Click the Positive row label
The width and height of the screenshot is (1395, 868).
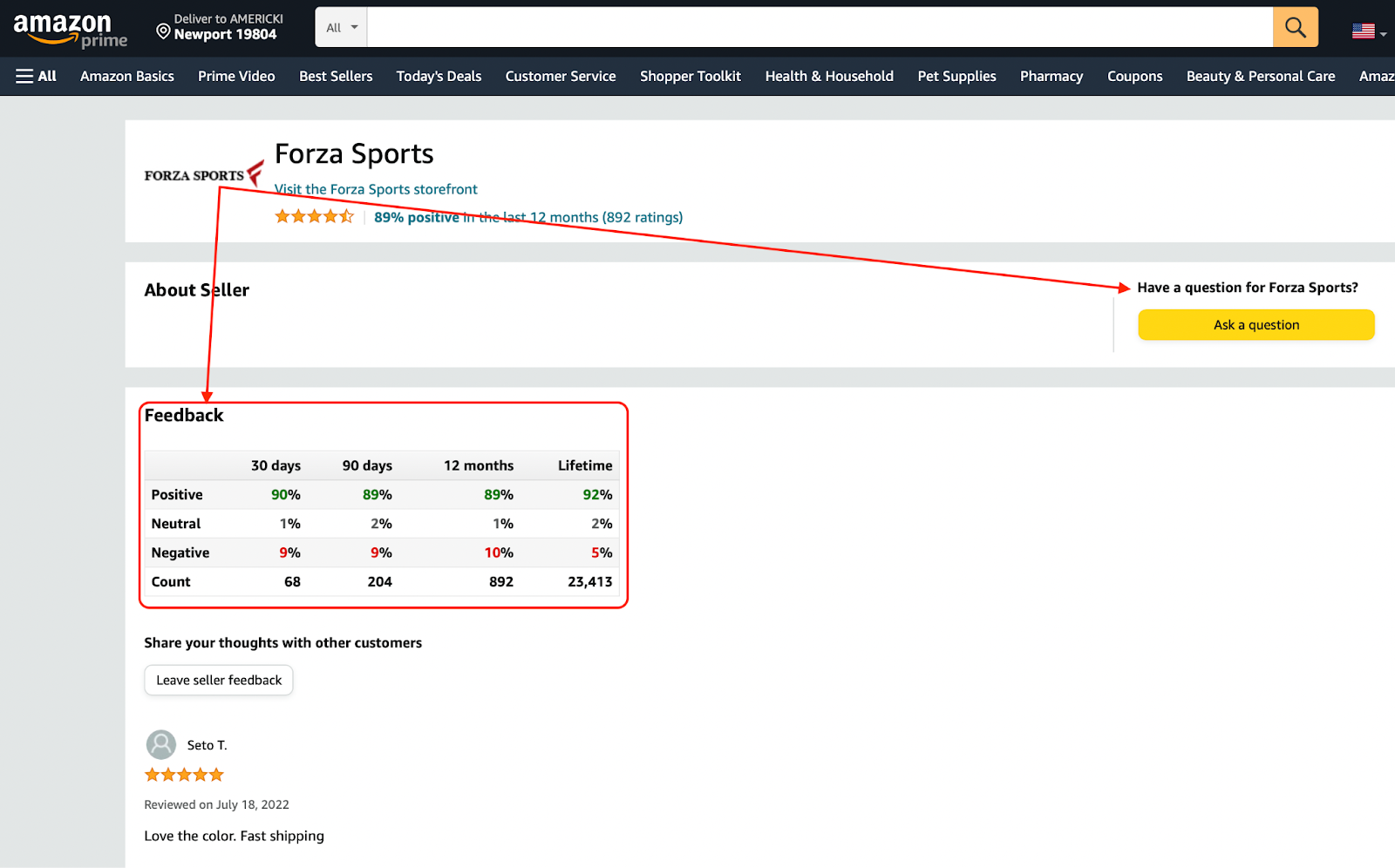tap(177, 494)
